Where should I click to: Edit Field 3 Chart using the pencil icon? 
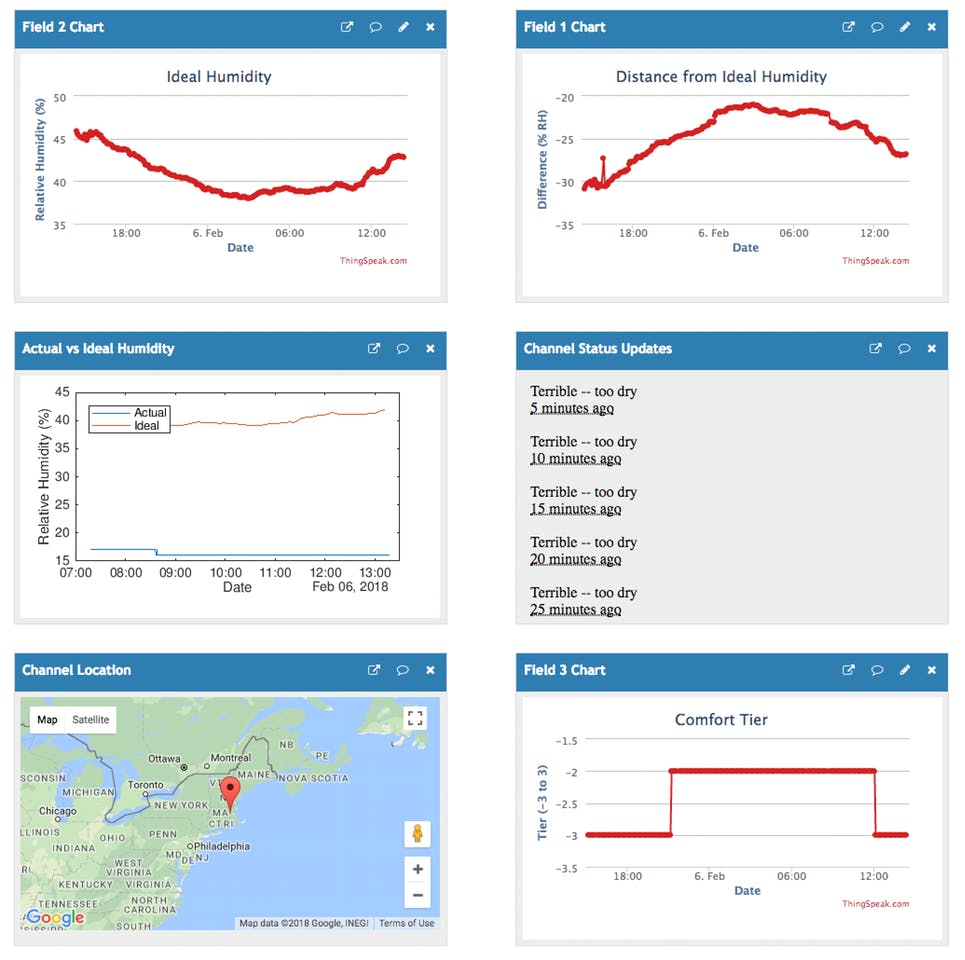click(904, 670)
